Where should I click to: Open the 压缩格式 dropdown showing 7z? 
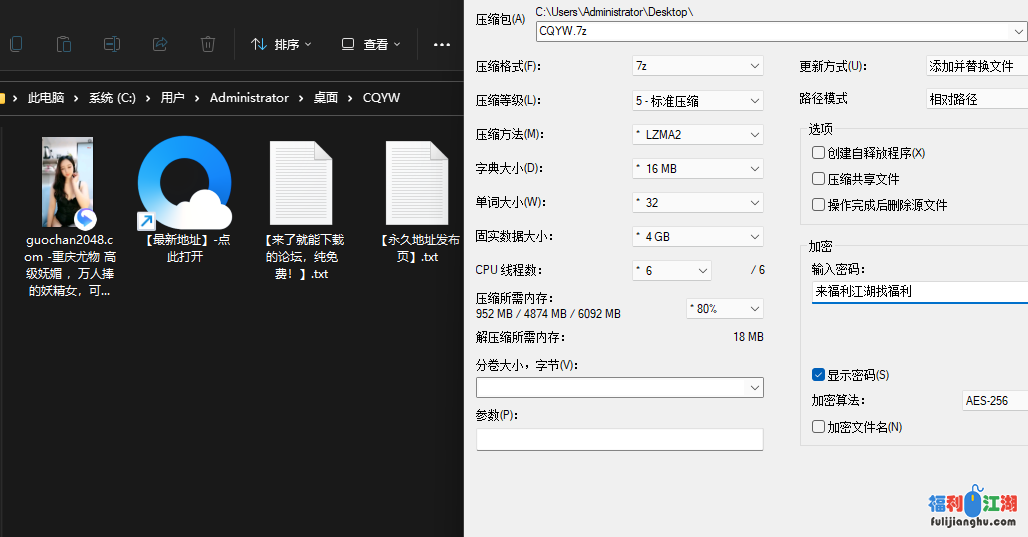[698, 66]
